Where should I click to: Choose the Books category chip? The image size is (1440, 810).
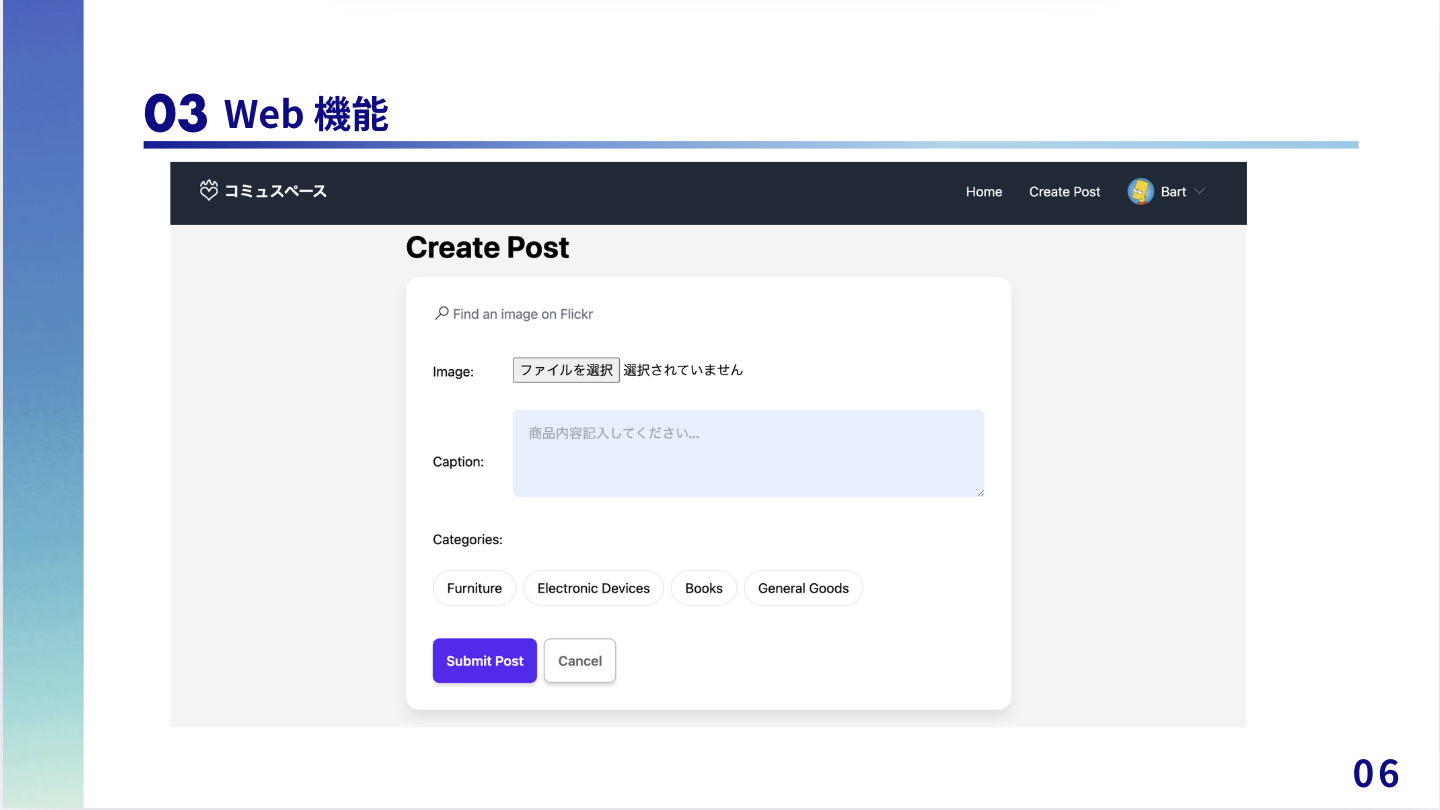click(703, 588)
